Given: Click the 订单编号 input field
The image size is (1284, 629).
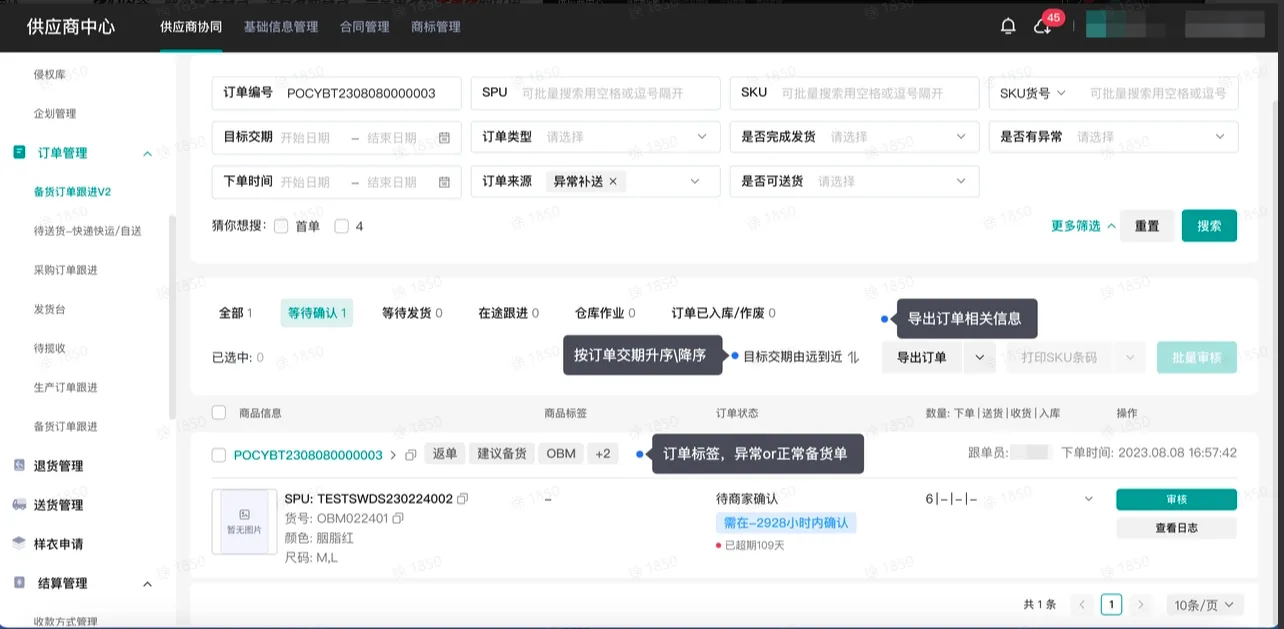Looking at the screenshot, I should coord(337,93).
